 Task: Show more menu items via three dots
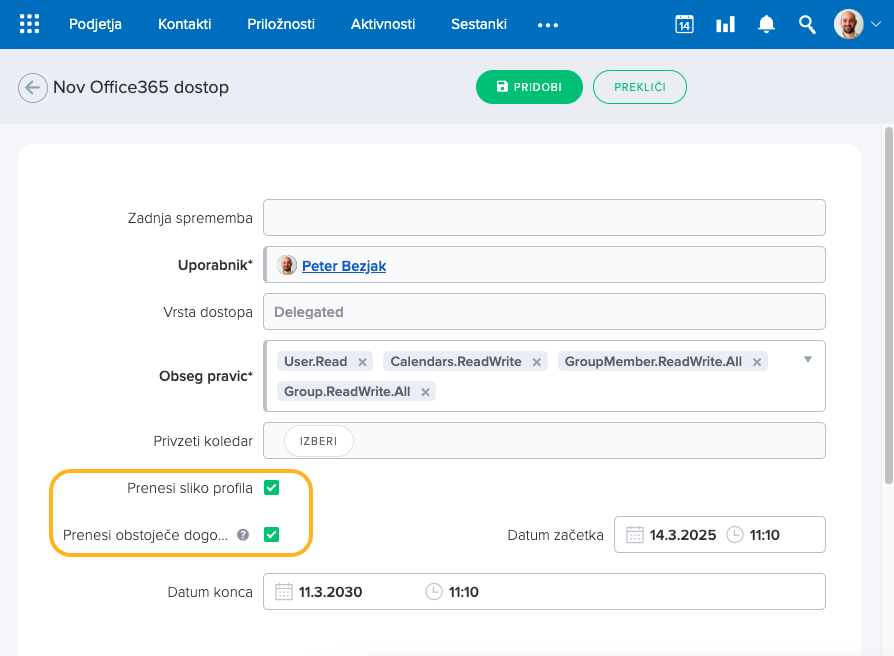click(547, 25)
